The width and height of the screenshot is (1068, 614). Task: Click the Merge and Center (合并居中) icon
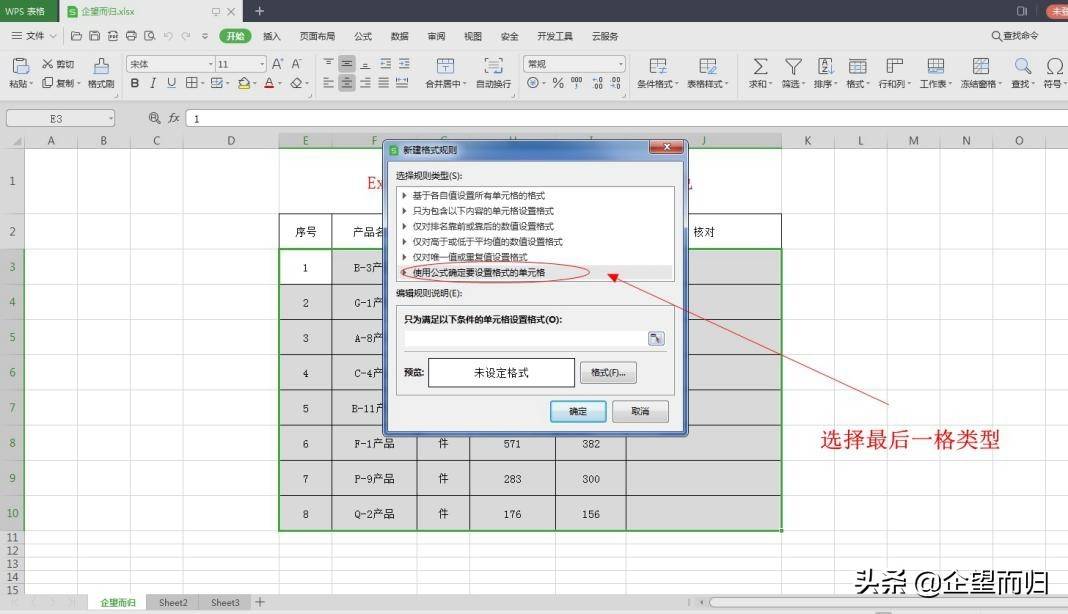445,66
